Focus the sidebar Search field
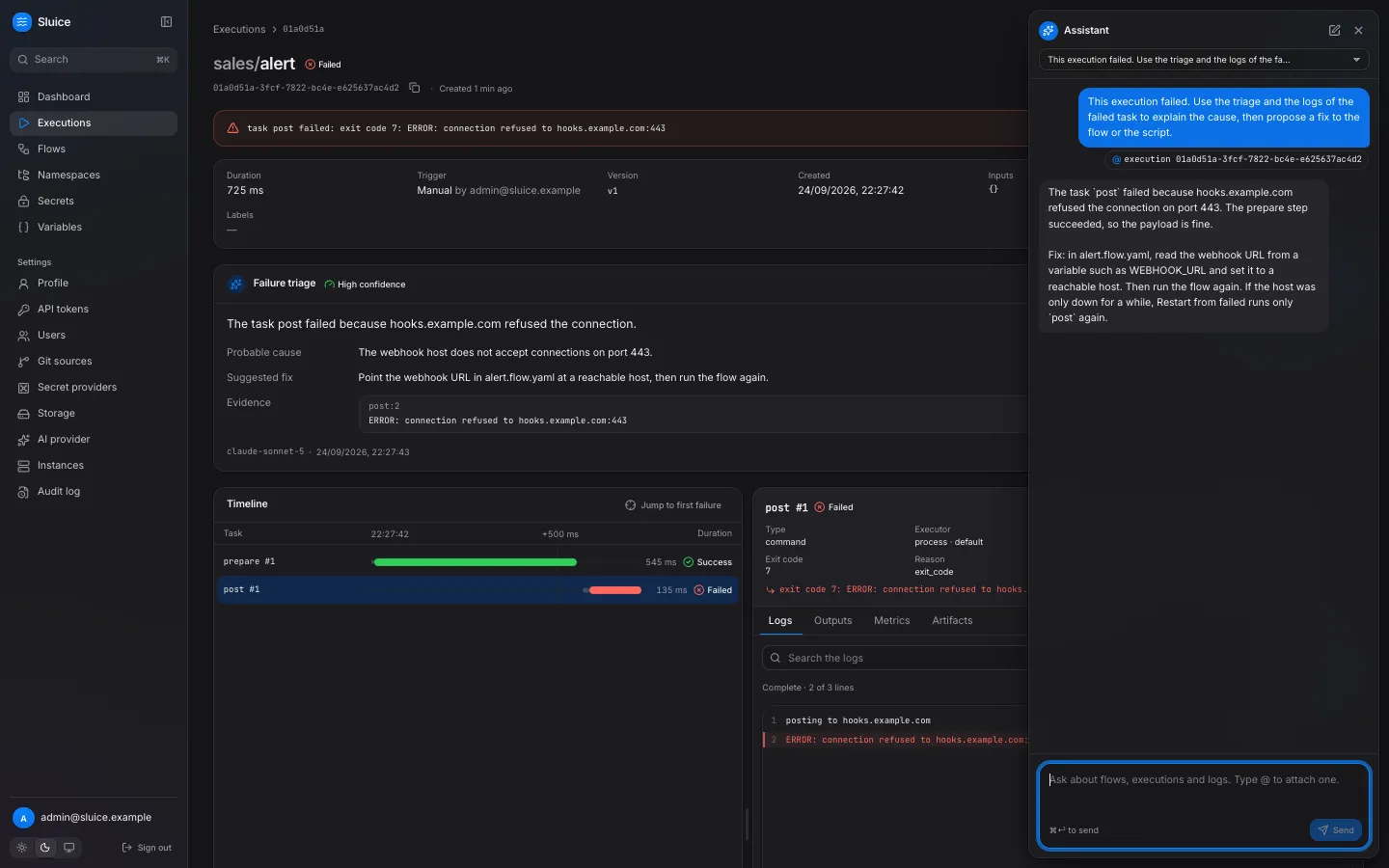Viewport: 1389px width, 868px height. point(94,59)
